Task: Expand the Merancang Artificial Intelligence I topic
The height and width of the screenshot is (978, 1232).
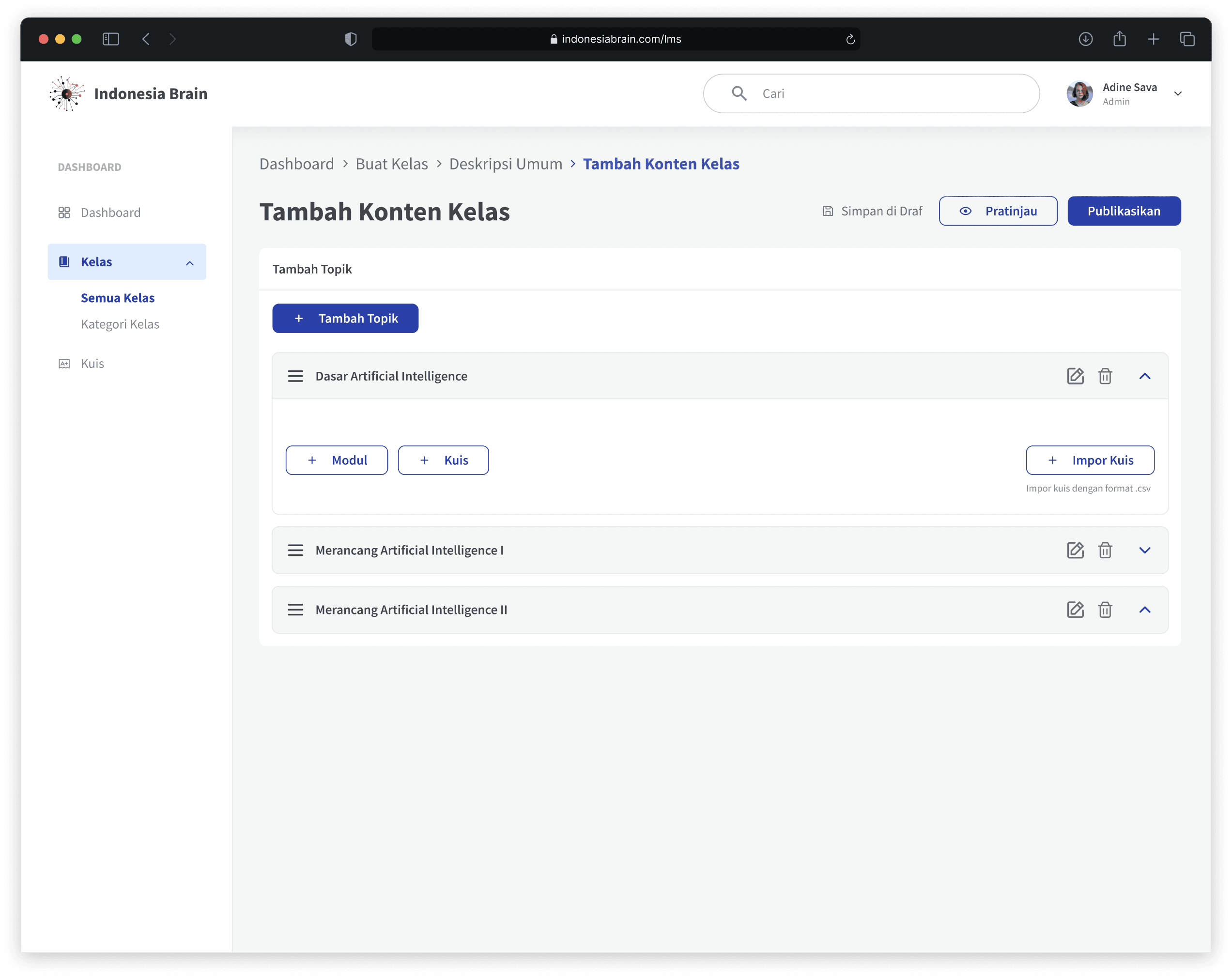Action: (1144, 550)
